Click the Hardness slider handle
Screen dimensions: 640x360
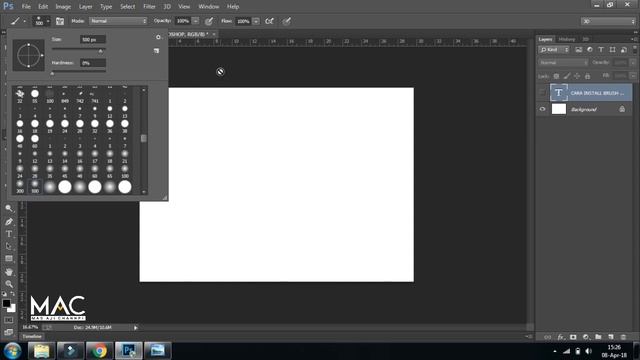52,74
